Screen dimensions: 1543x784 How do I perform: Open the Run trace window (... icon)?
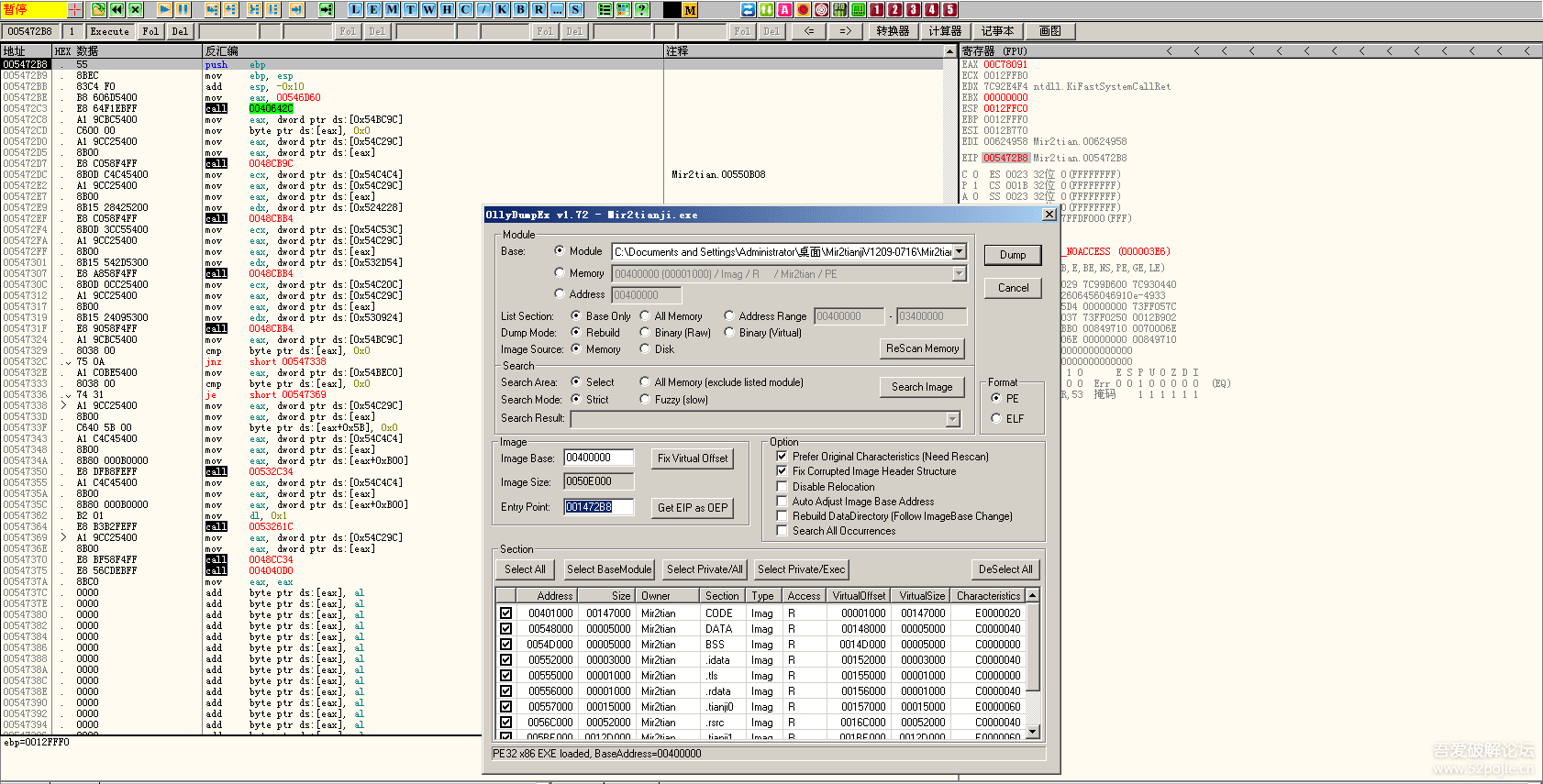coord(557,9)
